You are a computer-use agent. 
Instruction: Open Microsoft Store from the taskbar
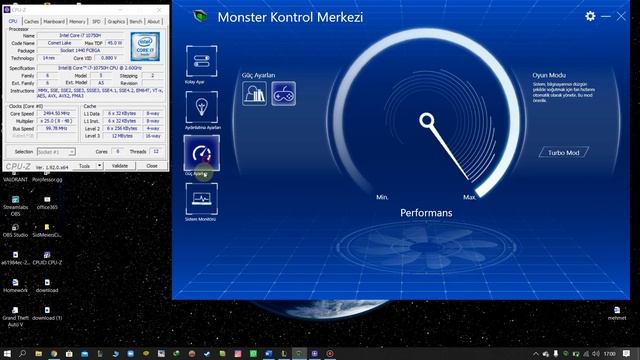69,353
